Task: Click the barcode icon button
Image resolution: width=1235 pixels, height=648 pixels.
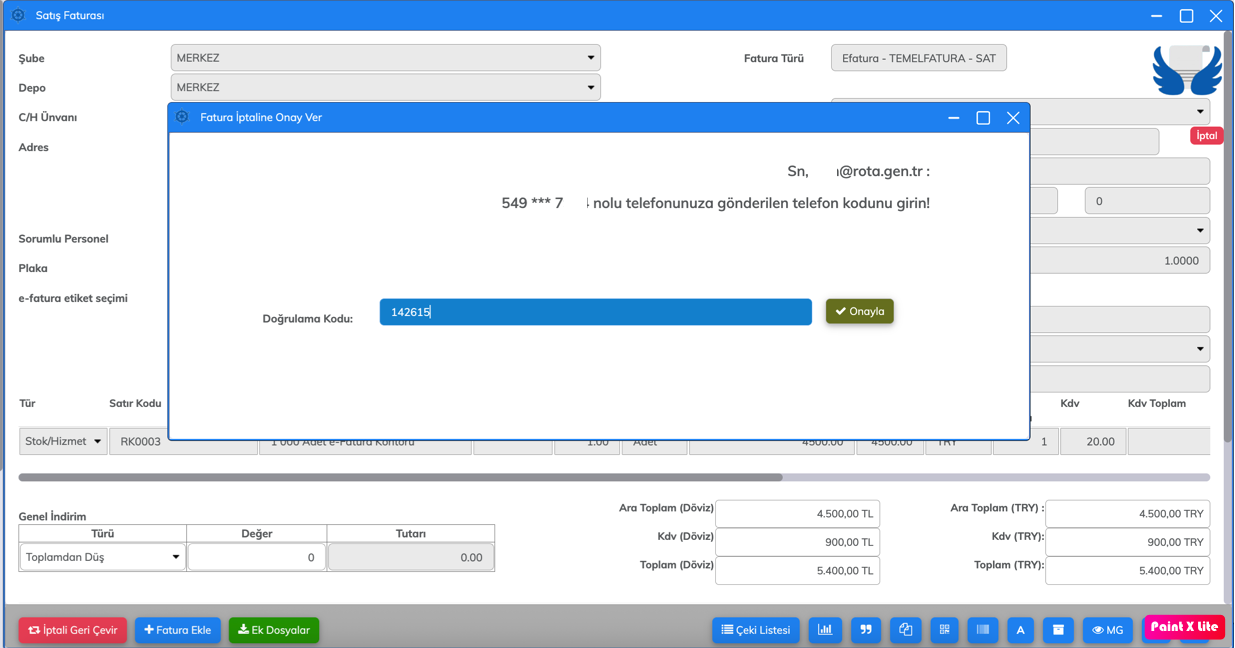Action: coord(983,630)
